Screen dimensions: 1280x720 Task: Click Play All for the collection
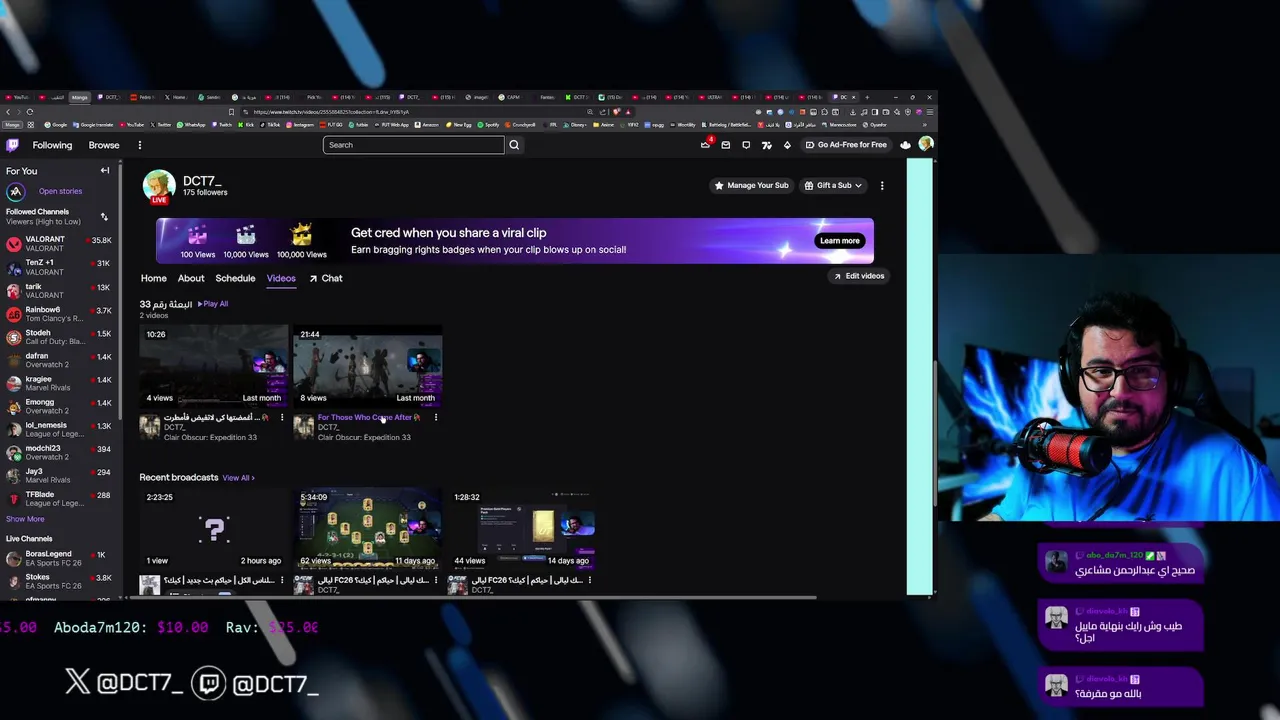213,304
